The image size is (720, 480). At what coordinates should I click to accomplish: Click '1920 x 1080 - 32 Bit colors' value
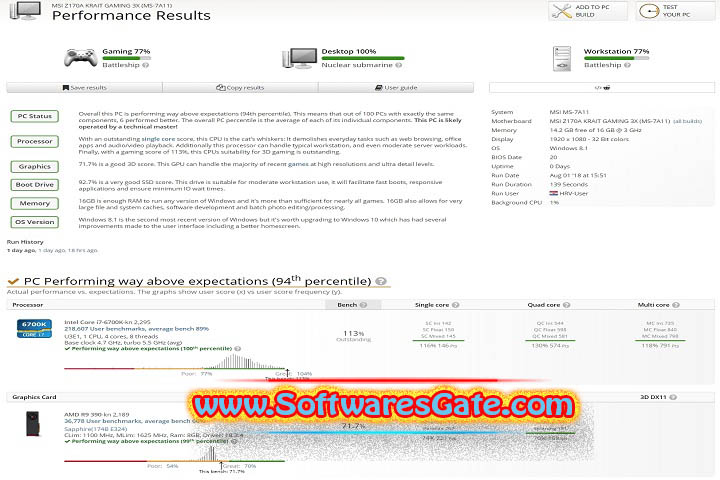click(x=589, y=139)
